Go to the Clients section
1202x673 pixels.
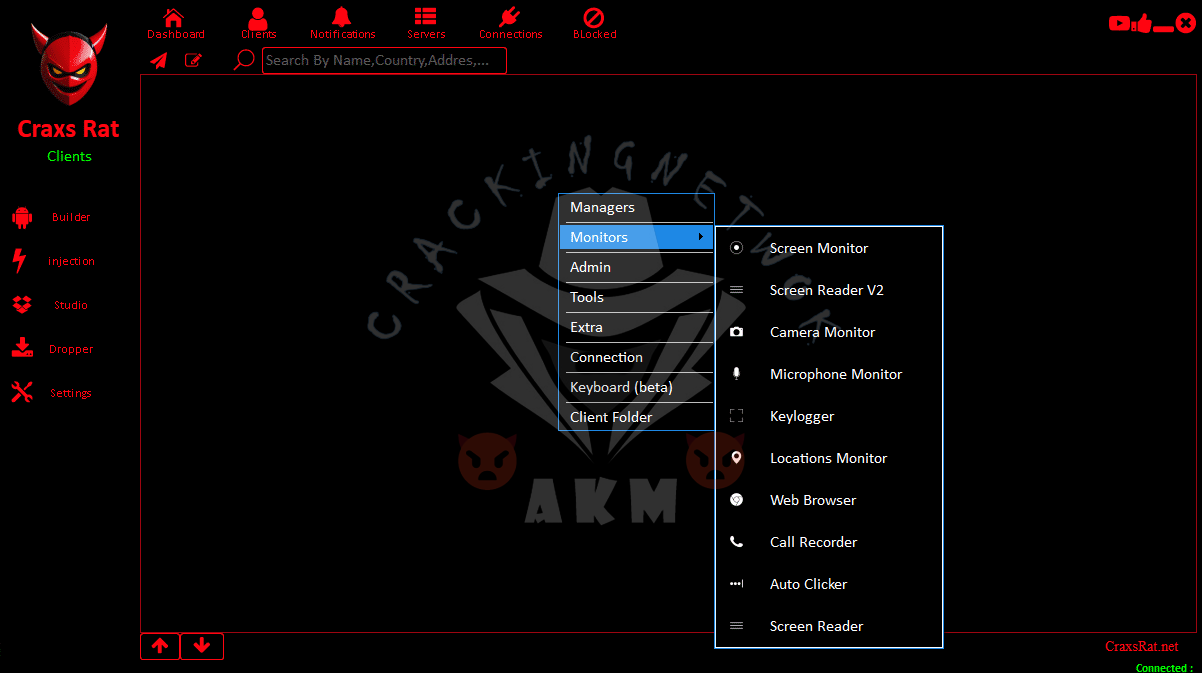[x=258, y=24]
